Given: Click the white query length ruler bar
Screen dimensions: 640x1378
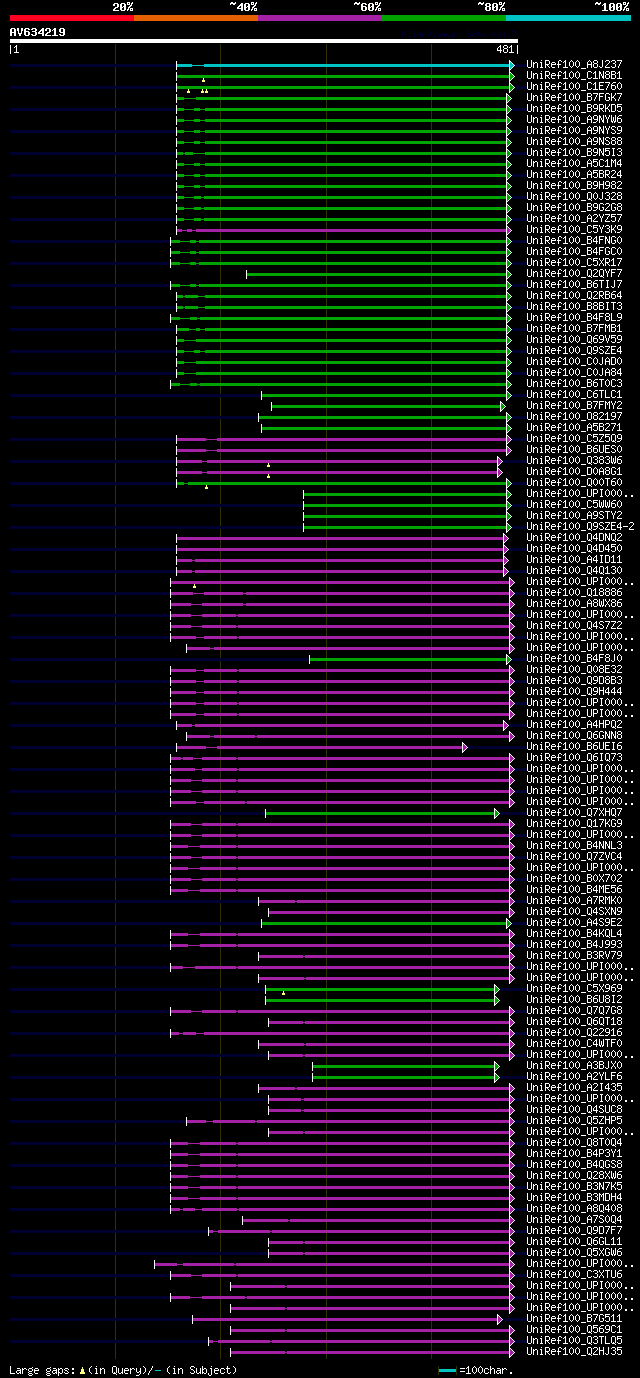Looking at the screenshot, I should point(264,41).
